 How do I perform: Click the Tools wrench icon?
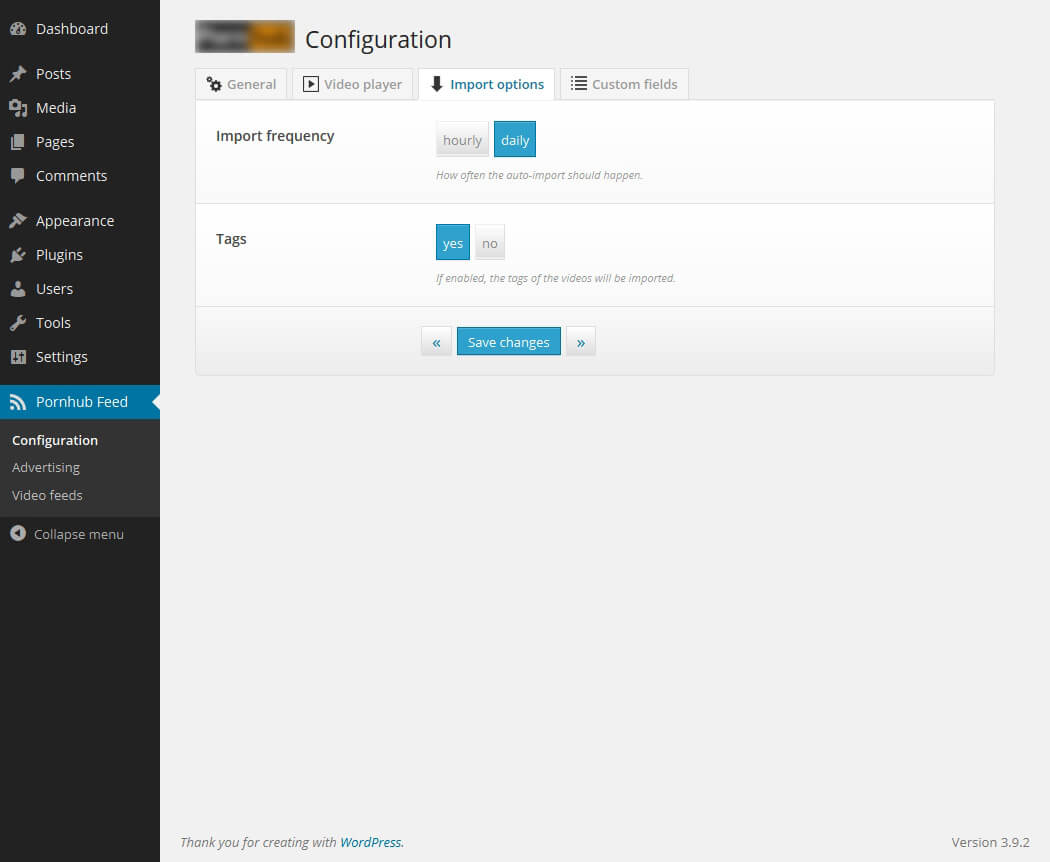[x=18, y=323]
